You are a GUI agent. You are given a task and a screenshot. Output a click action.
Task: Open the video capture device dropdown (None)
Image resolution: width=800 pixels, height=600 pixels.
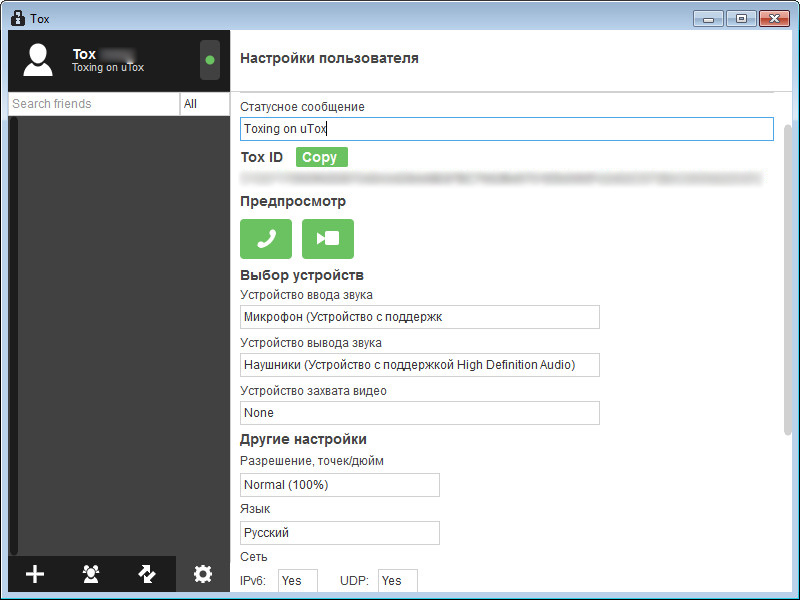[x=420, y=413]
